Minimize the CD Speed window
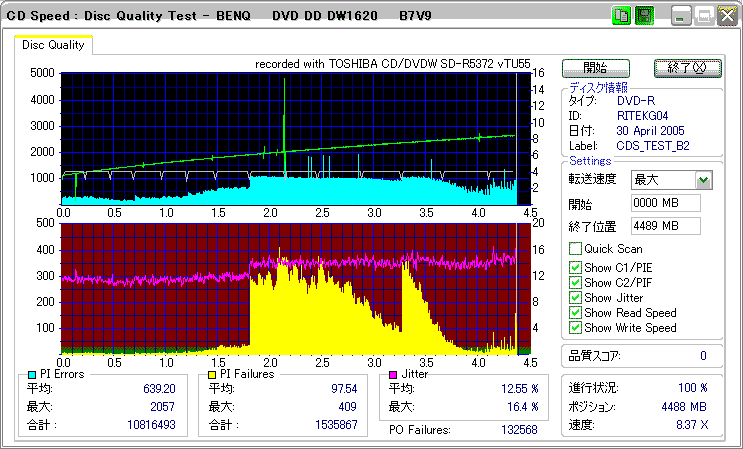 click(681, 16)
